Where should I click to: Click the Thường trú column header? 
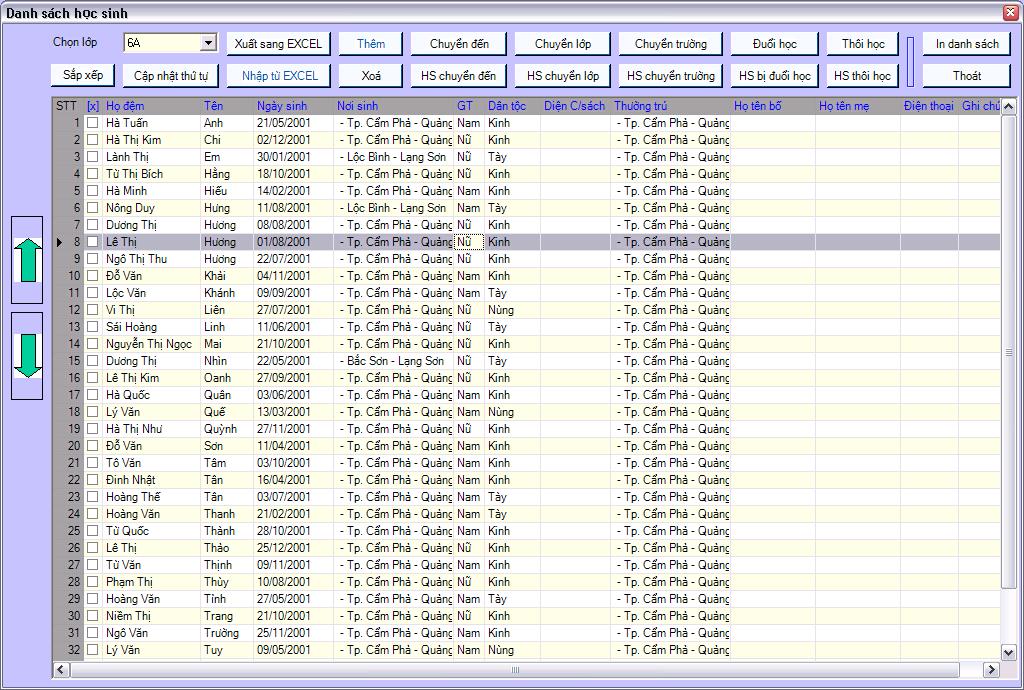(671, 106)
